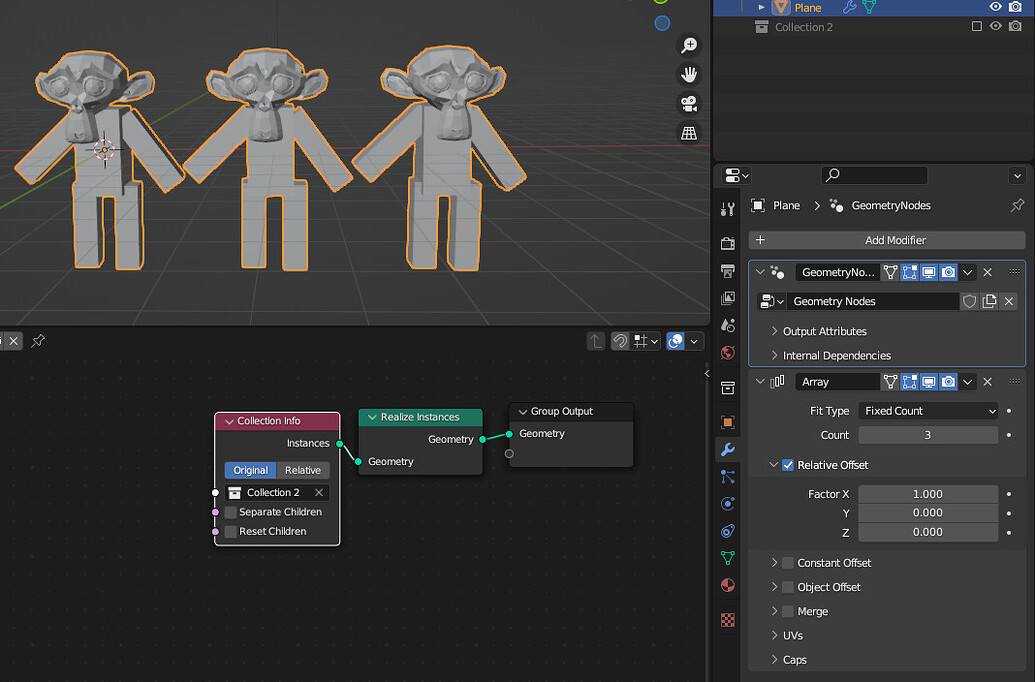Browse node groups dropdown beside Geometry Nodes
The height and width of the screenshot is (682, 1035).
pyautogui.click(x=771, y=301)
